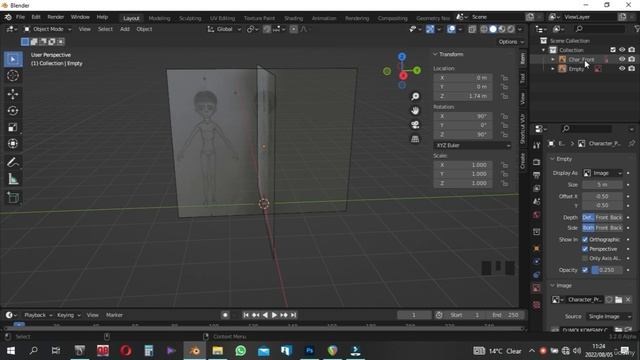
Task: Open the Object Data properties tab
Action: 537,288
